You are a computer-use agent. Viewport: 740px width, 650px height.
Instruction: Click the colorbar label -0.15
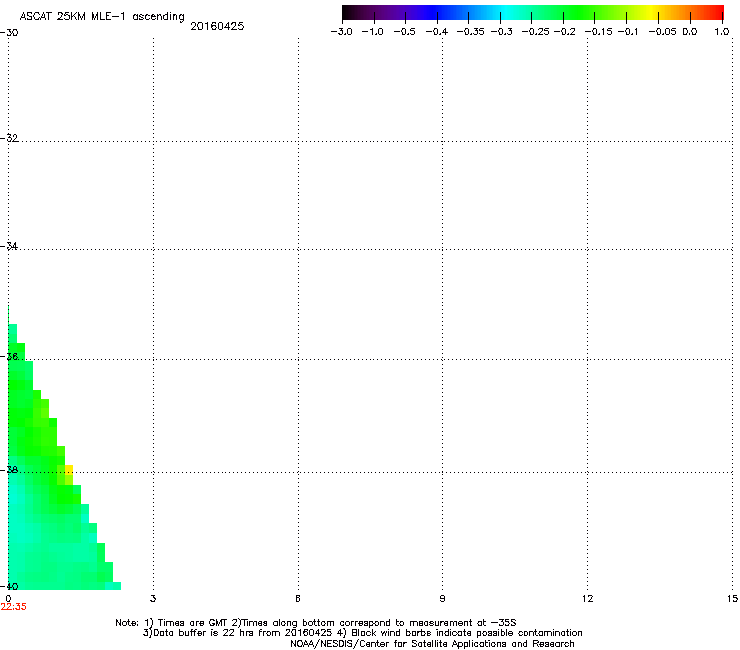(x=598, y=32)
